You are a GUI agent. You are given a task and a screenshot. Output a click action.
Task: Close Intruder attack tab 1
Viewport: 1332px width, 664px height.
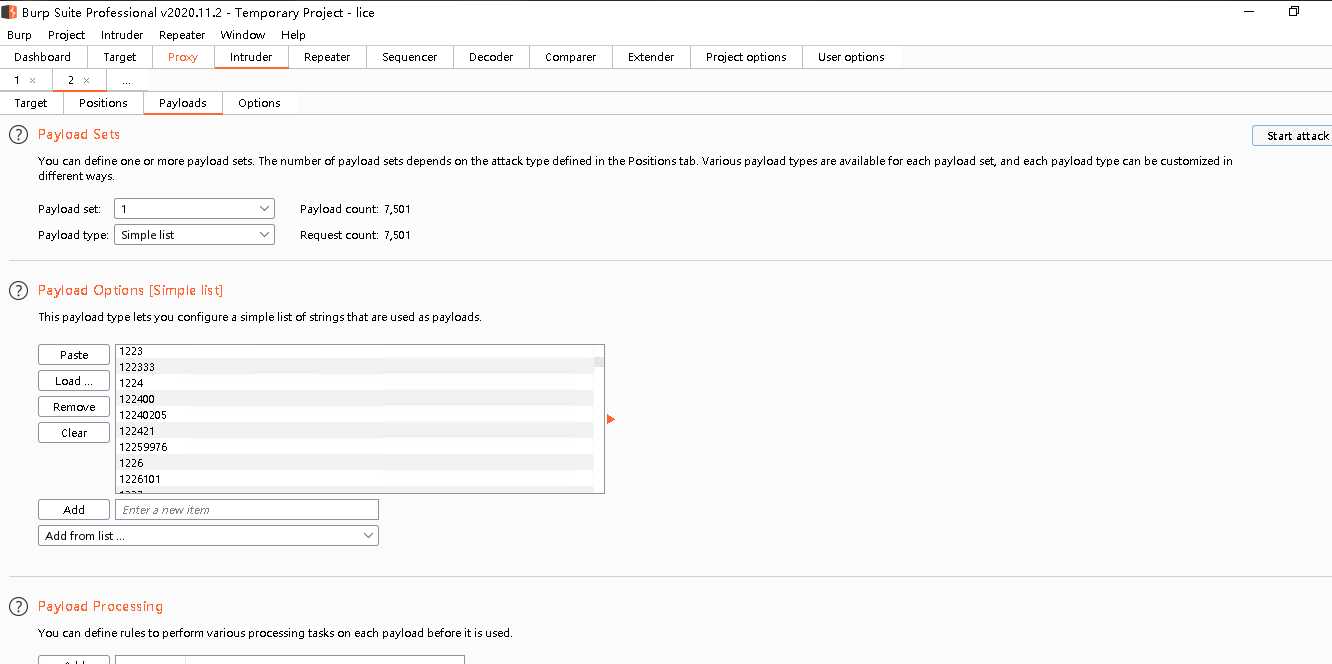pyautogui.click(x=32, y=80)
